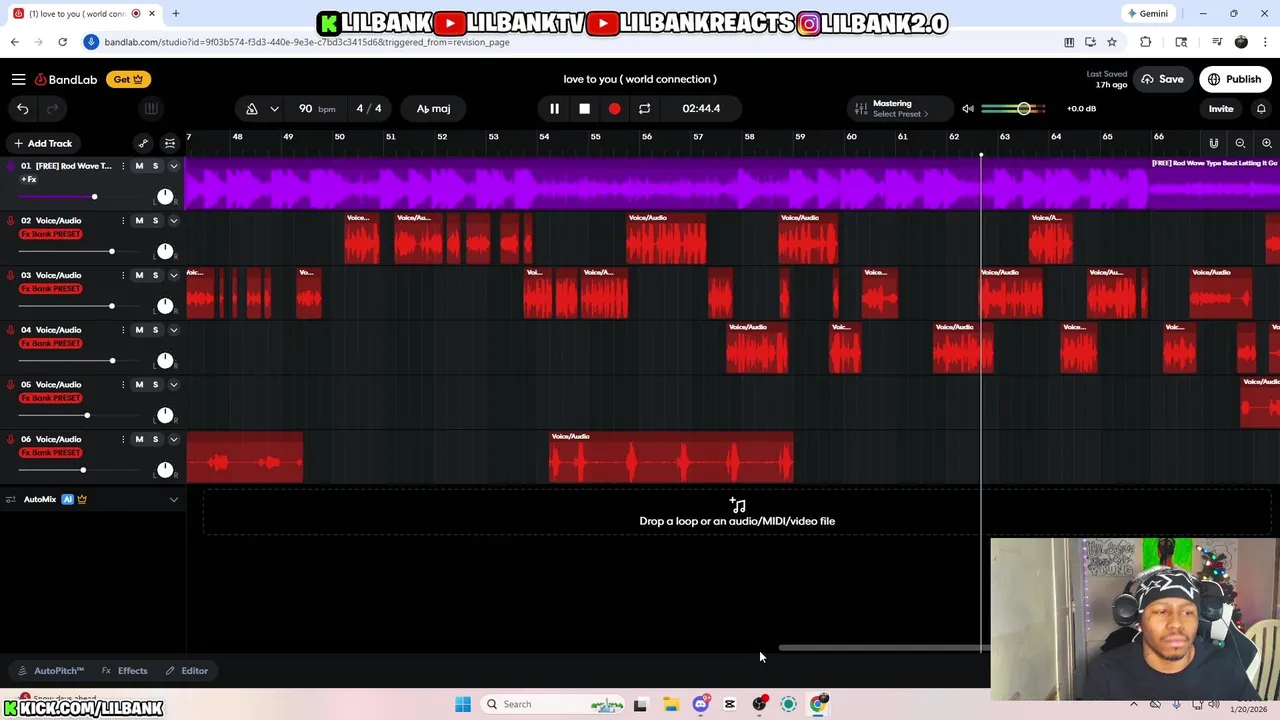Expand track 03 chevron
Image resolution: width=1280 pixels, height=720 pixels.
click(173, 275)
